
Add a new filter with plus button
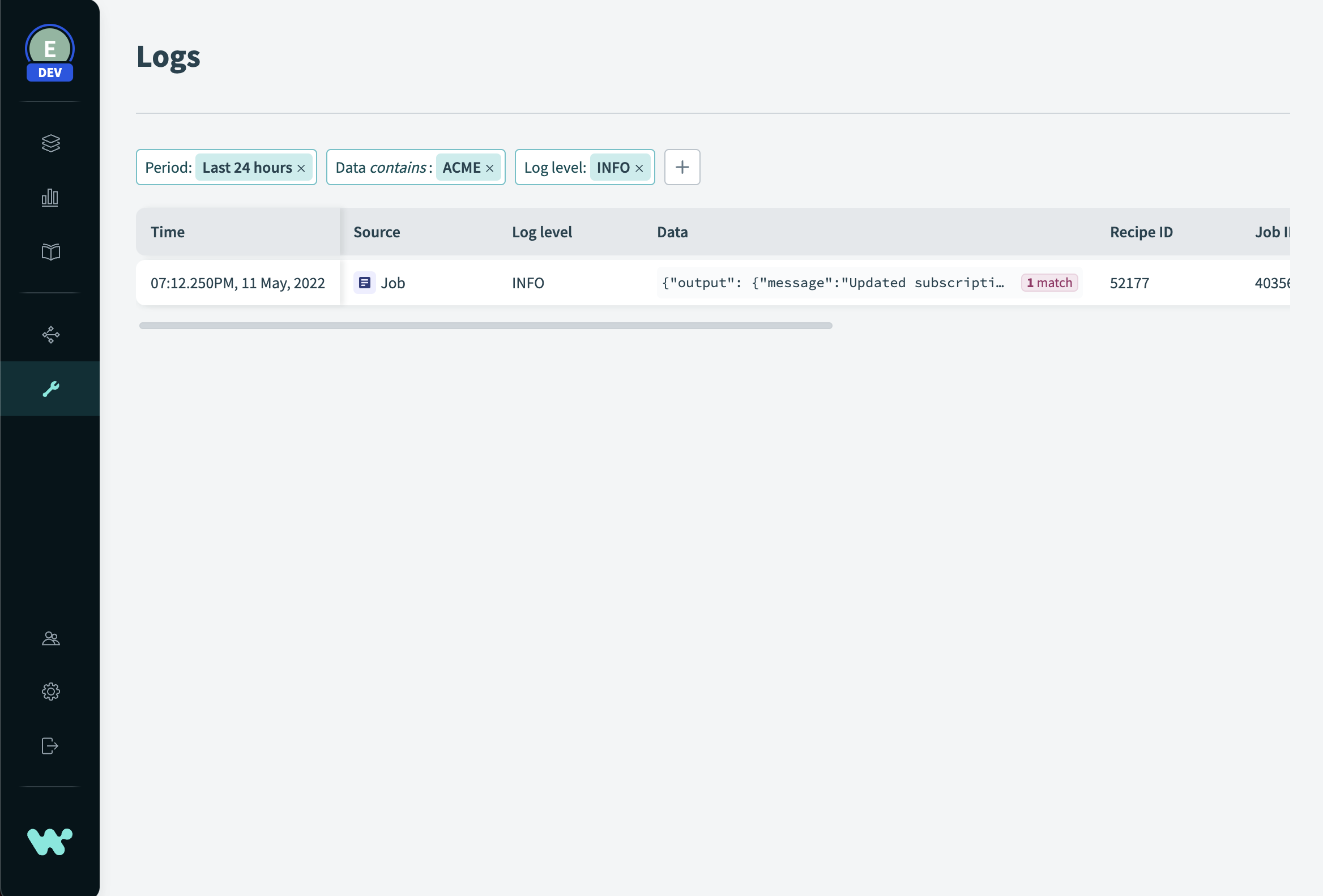[682, 167]
